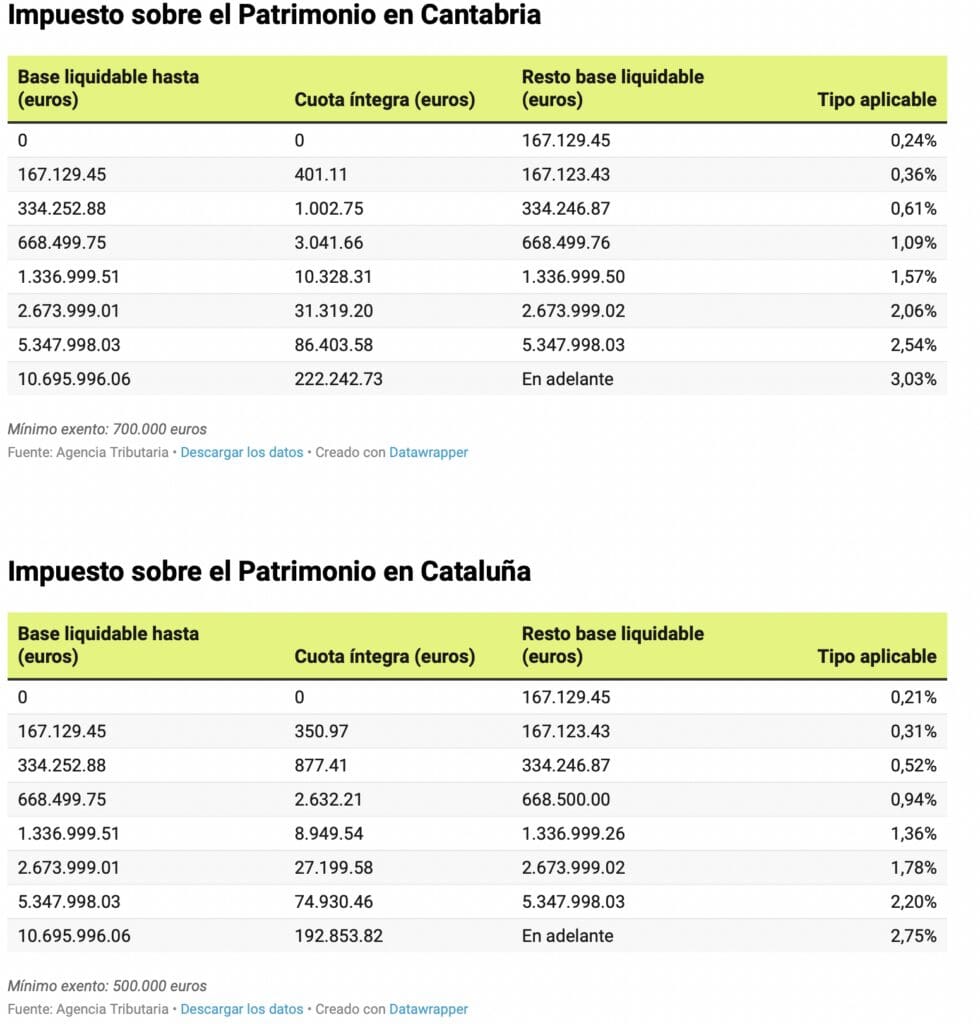This screenshot has height=1024, width=980.
Task: Click the 'Mínimo exento: 700.000 euros' note
Action: tap(107, 429)
